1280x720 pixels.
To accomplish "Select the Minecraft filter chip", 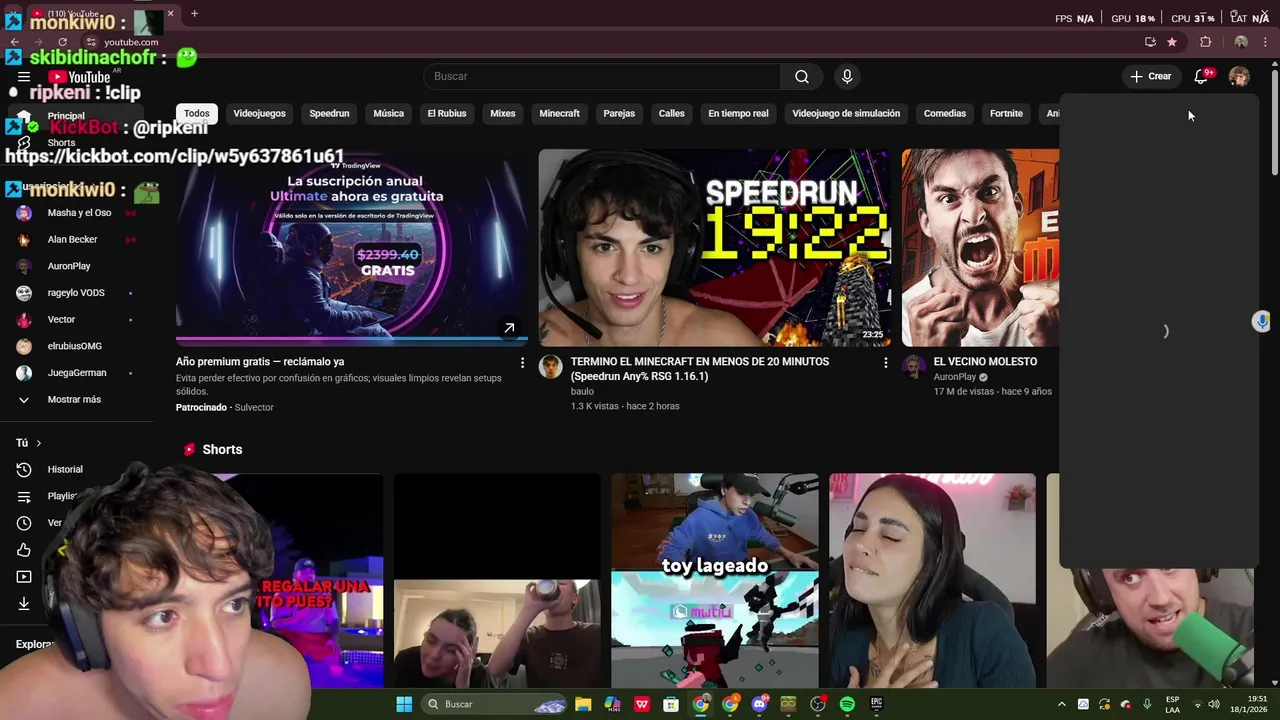I will [x=559, y=113].
